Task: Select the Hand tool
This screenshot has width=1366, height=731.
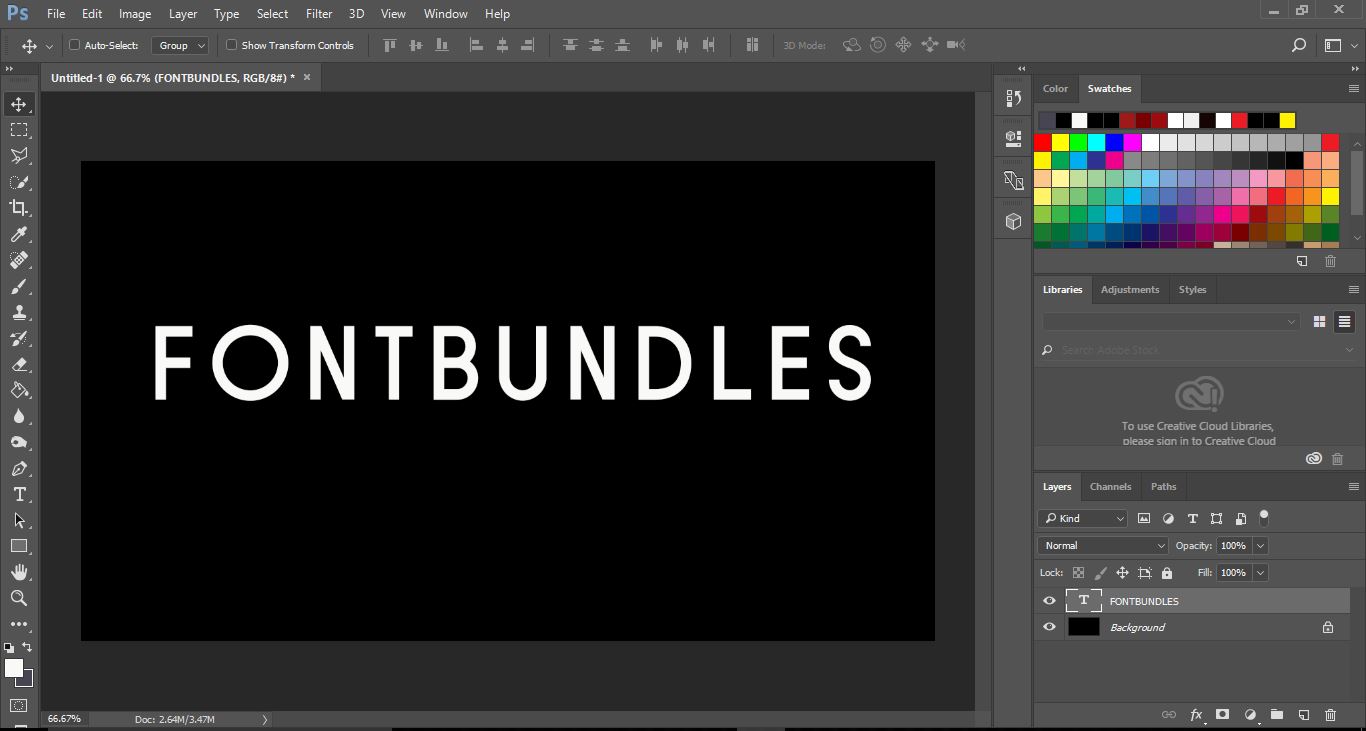Action: (x=19, y=572)
